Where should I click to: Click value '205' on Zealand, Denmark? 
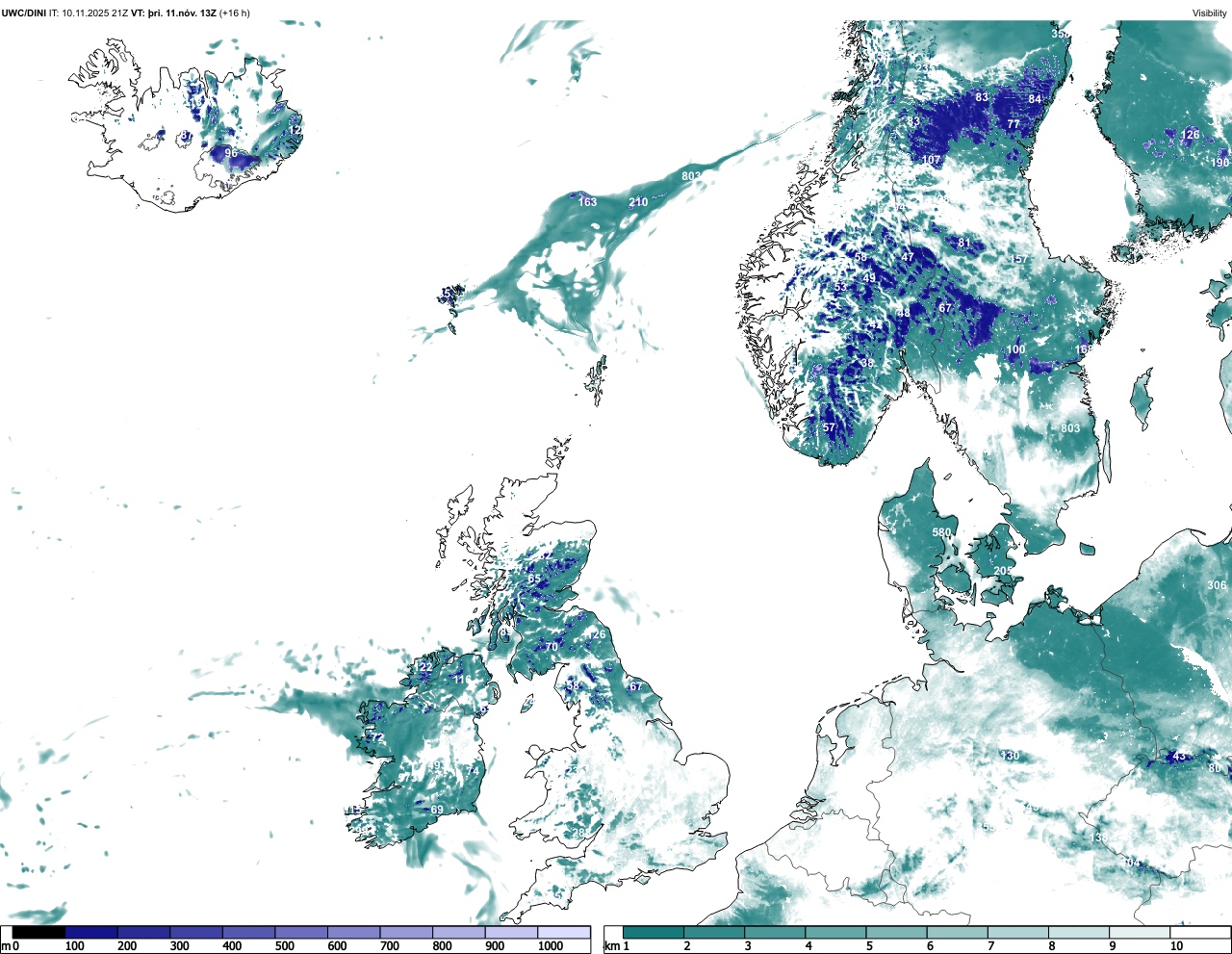[1003, 571]
